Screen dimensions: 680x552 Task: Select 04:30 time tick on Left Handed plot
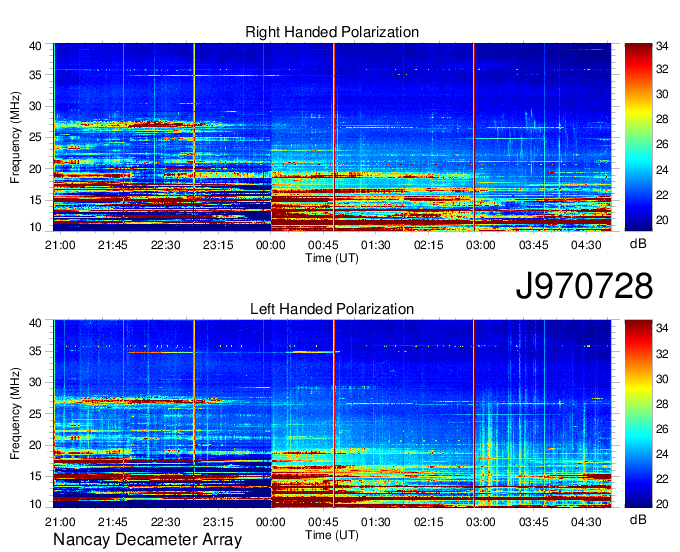586,522
